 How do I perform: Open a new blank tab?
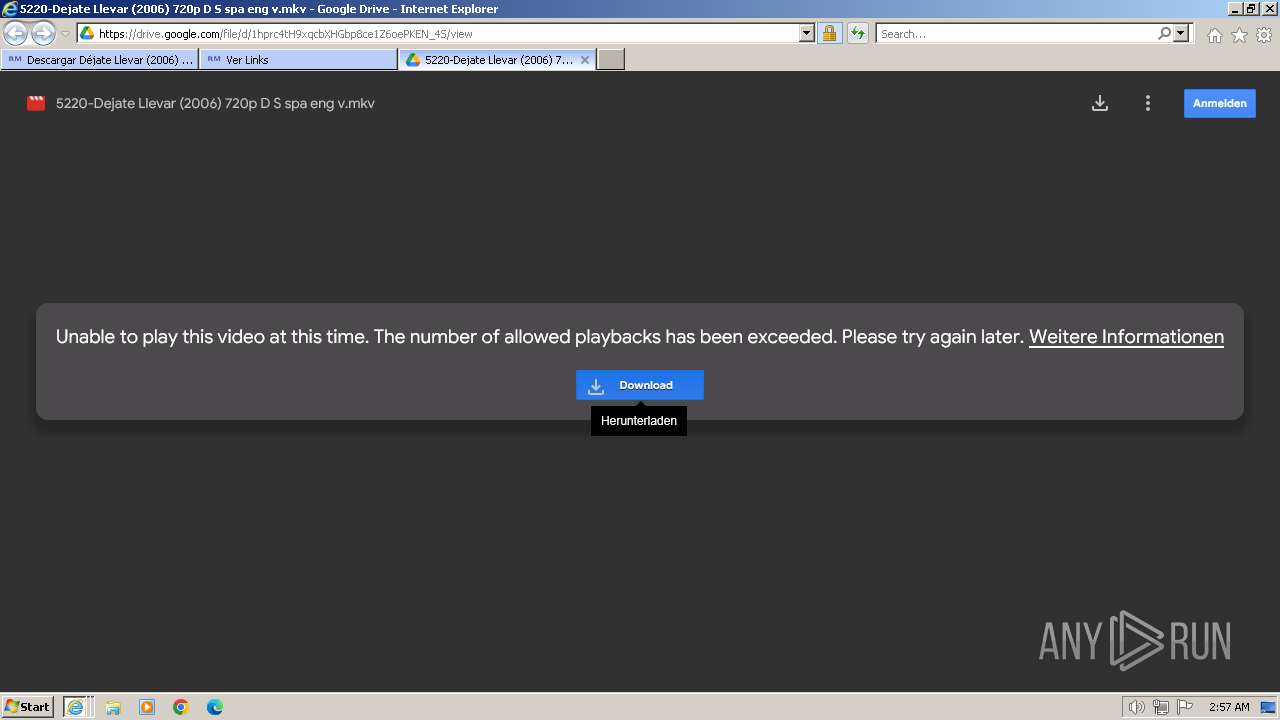611,60
